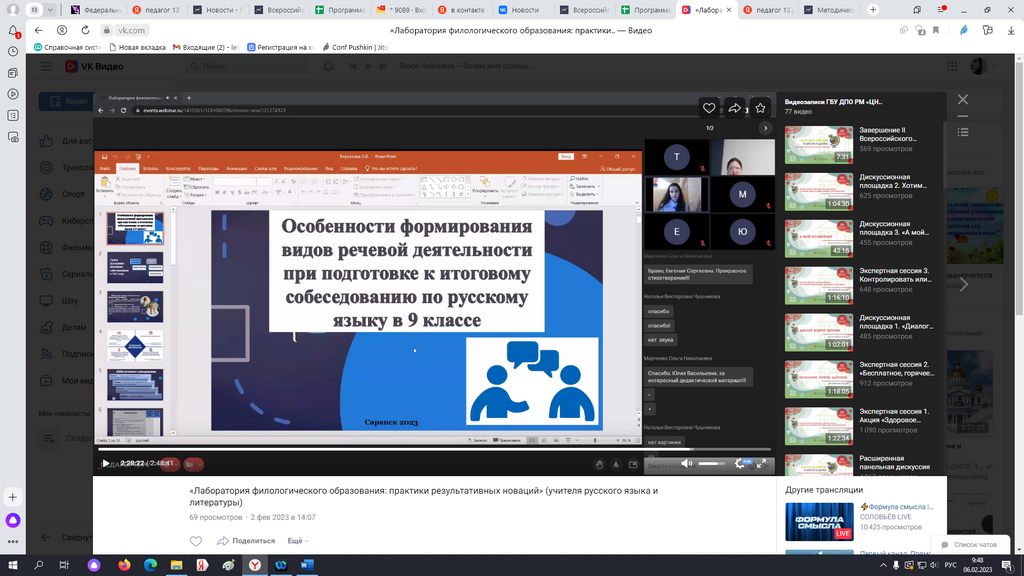Image resolution: width=1024 pixels, height=576 pixels.
Task: Click the 'Поделиться' link below video
Action: point(245,541)
